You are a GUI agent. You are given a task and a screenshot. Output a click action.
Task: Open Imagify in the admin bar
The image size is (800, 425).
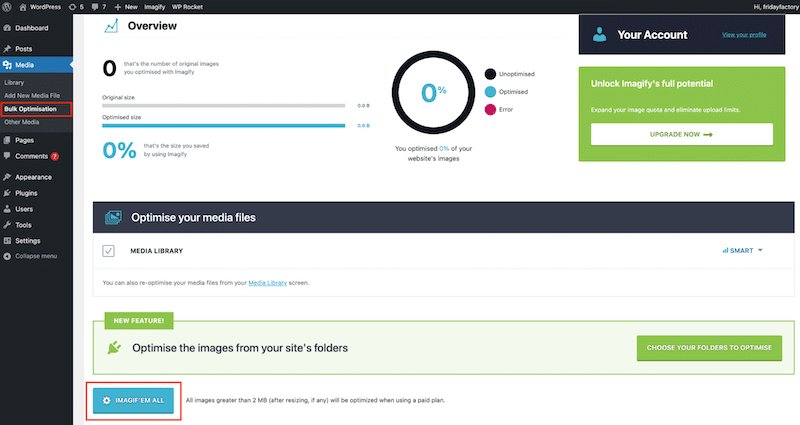tap(154, 7)
